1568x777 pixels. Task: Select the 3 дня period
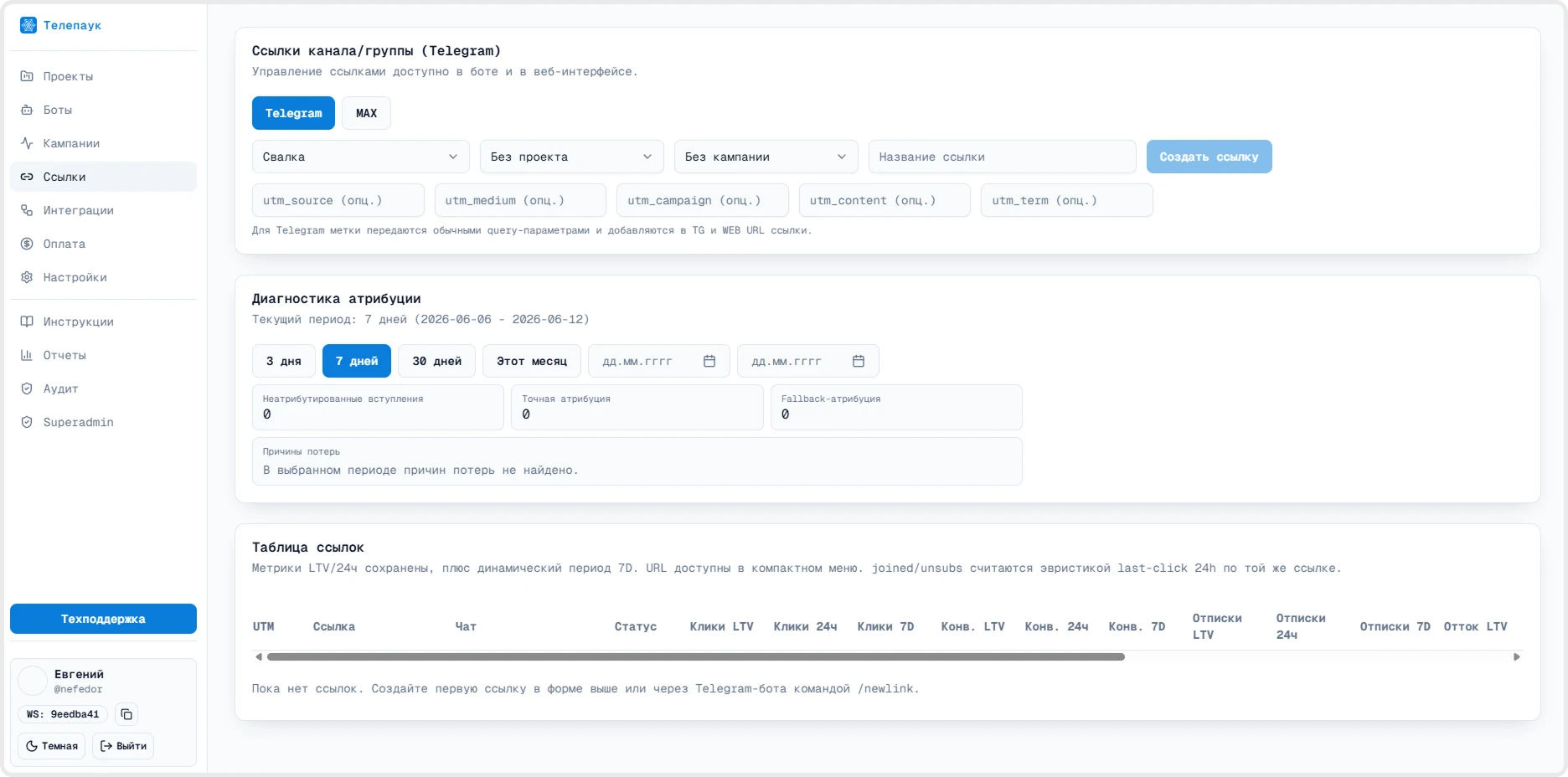[284, 361]
